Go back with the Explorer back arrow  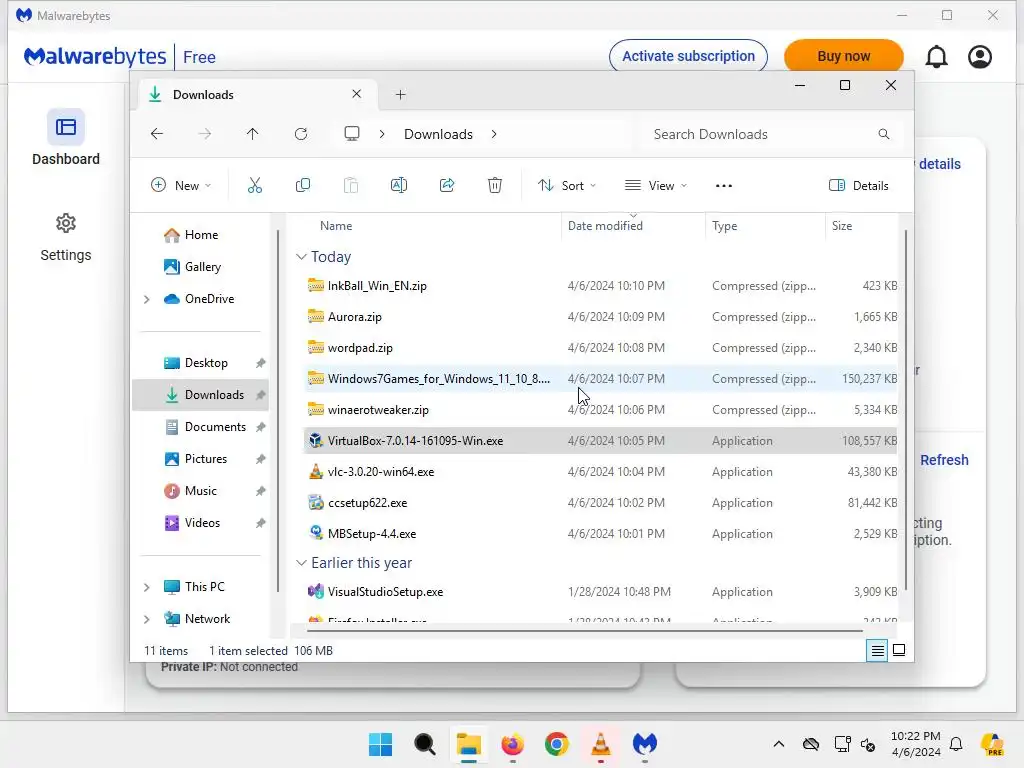tap(157, 134)
